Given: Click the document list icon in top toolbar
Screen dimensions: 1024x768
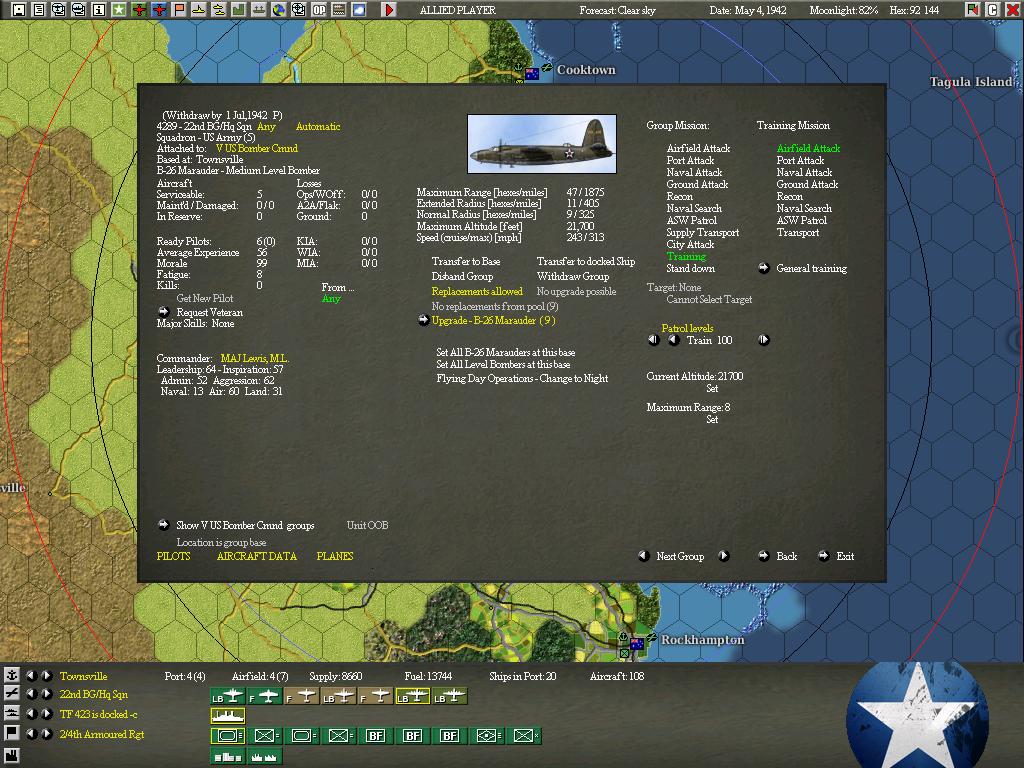Looking at the screenshot, I should point(39,9).
